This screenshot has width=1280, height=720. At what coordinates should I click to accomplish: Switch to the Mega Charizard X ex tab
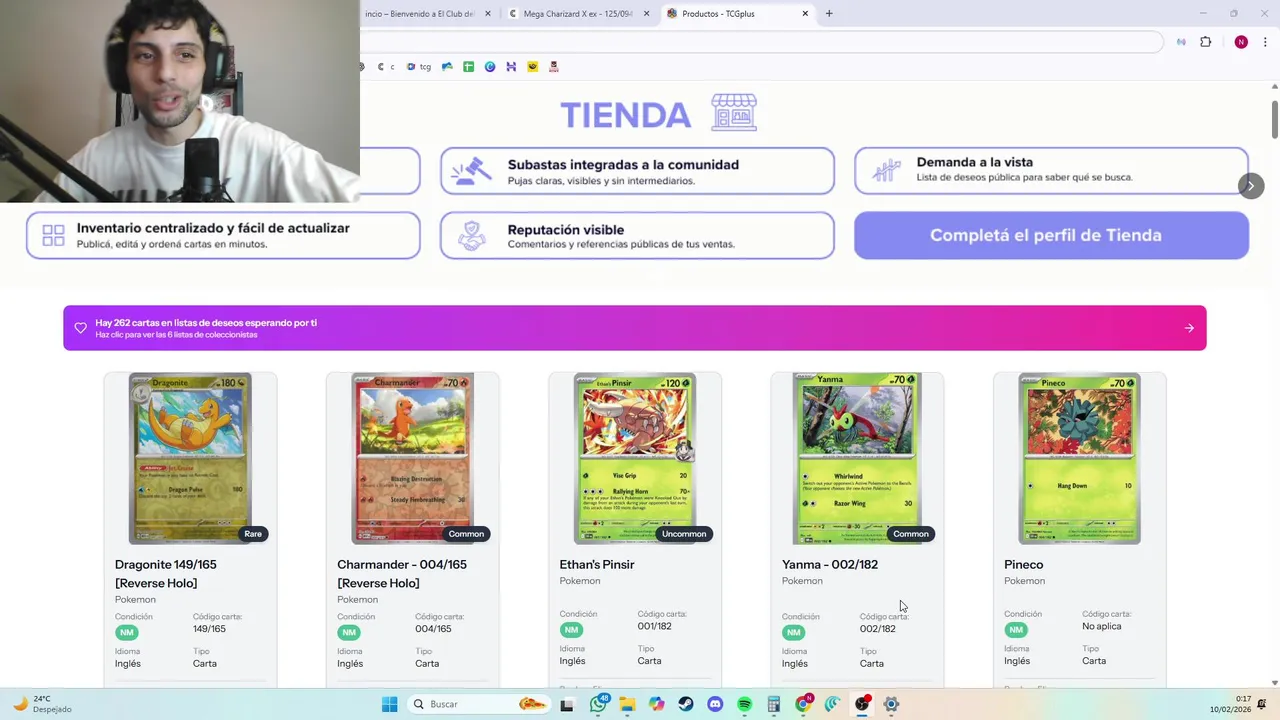coord(578,14)
